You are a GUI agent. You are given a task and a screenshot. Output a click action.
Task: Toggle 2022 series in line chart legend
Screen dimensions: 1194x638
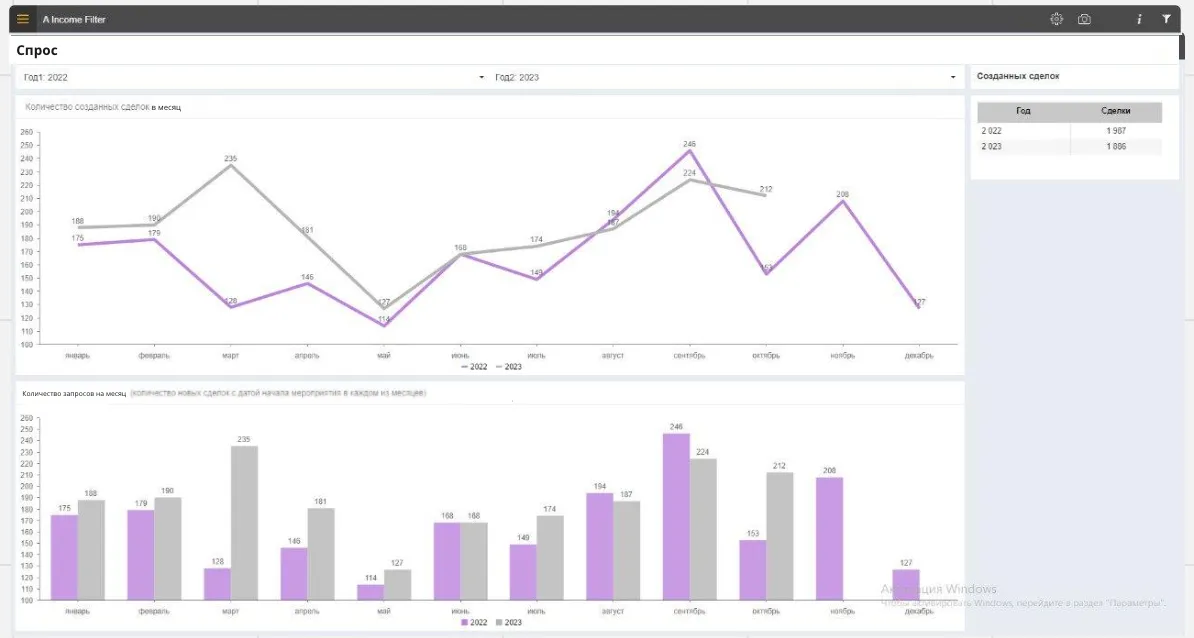(x=474, y=367)
